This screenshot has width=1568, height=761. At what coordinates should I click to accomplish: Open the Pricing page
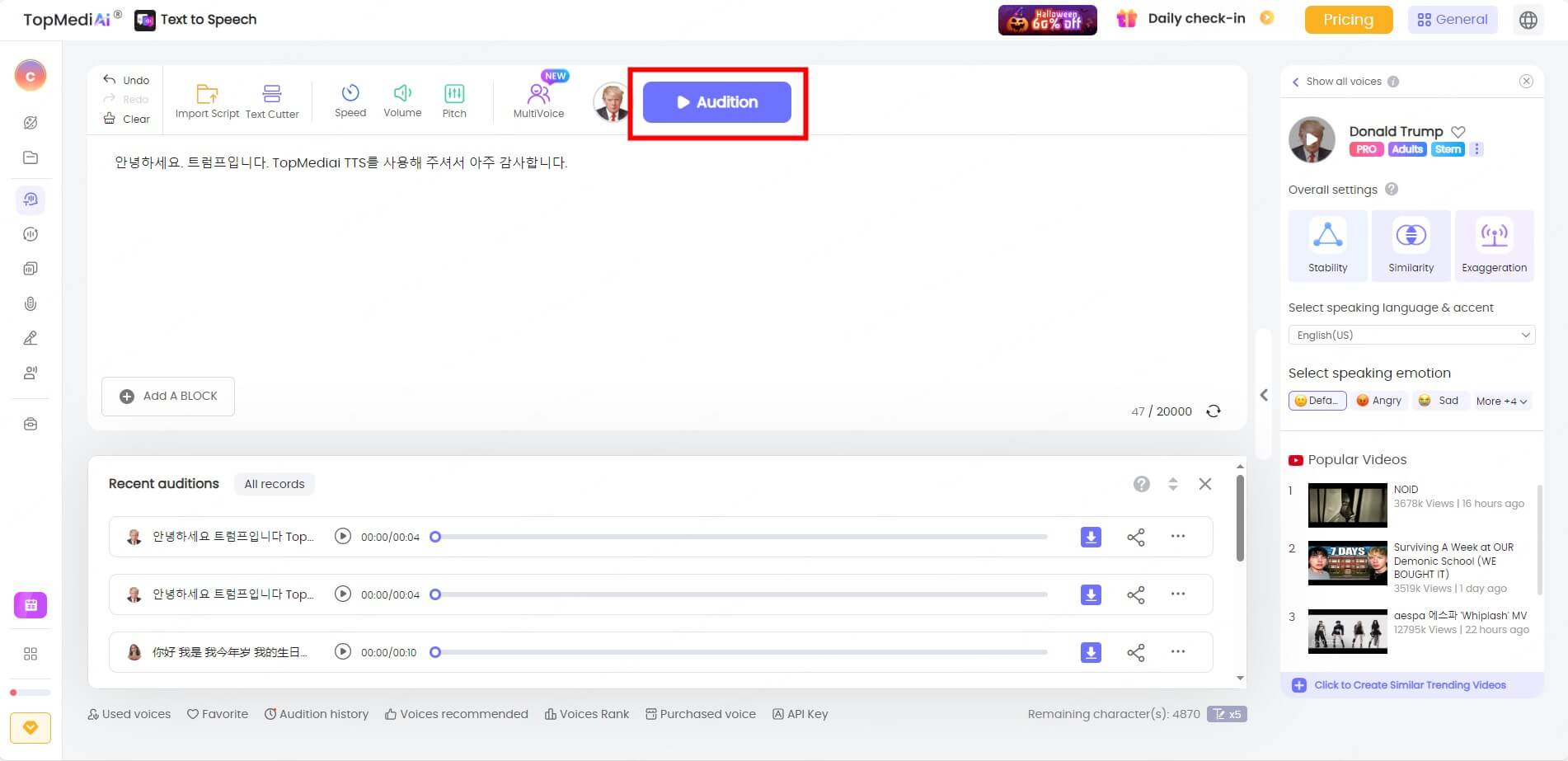tap(1349, 20)
